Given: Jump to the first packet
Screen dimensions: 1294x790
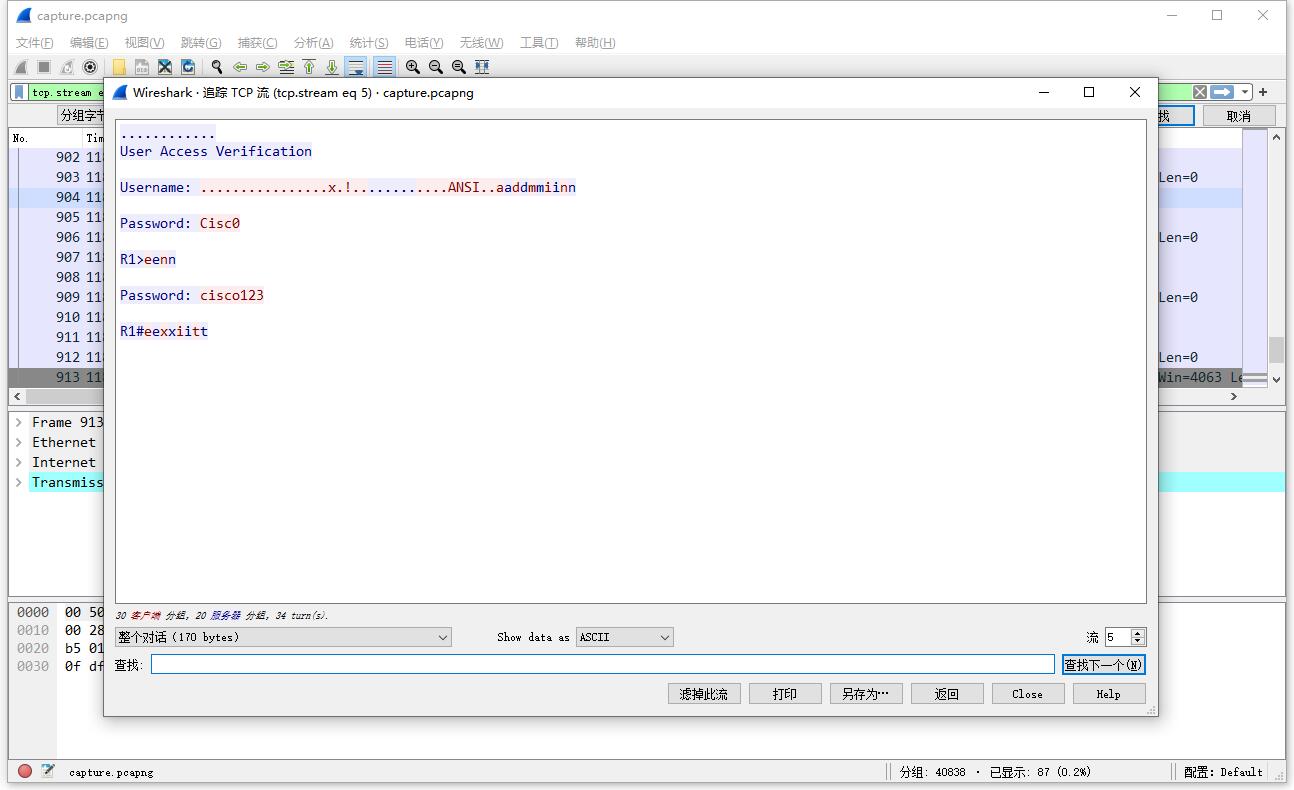Looking at the screenshot, I should [309, 67].
